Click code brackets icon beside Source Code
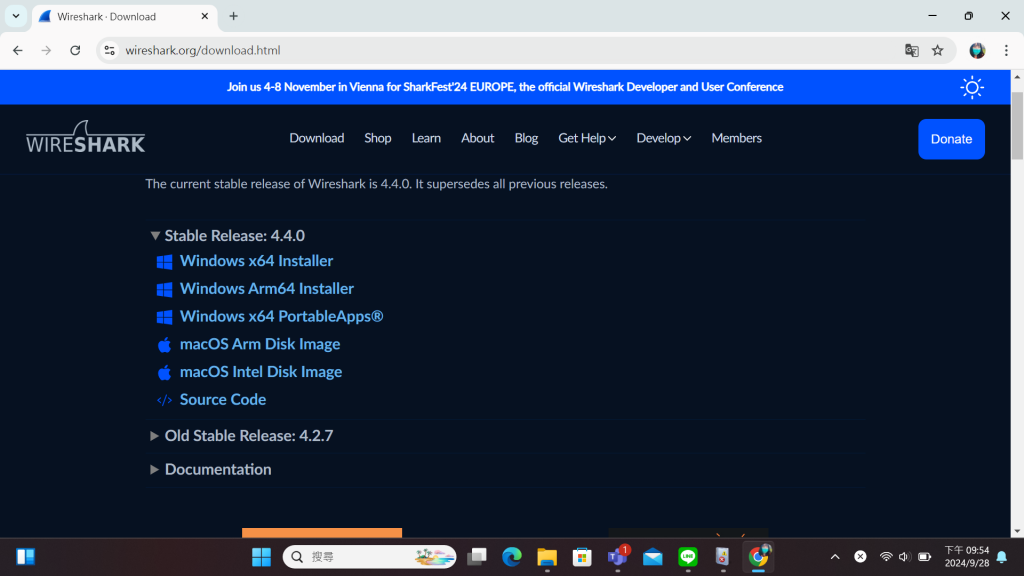1024x576 pixels. pyautogui.click(x=165, y=400)
